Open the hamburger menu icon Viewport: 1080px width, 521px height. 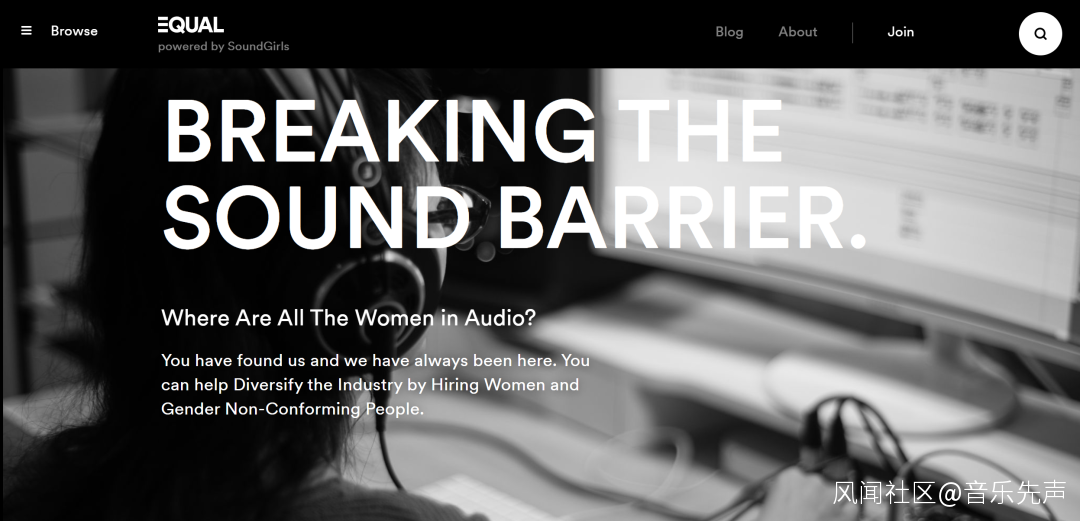point(26,31)
